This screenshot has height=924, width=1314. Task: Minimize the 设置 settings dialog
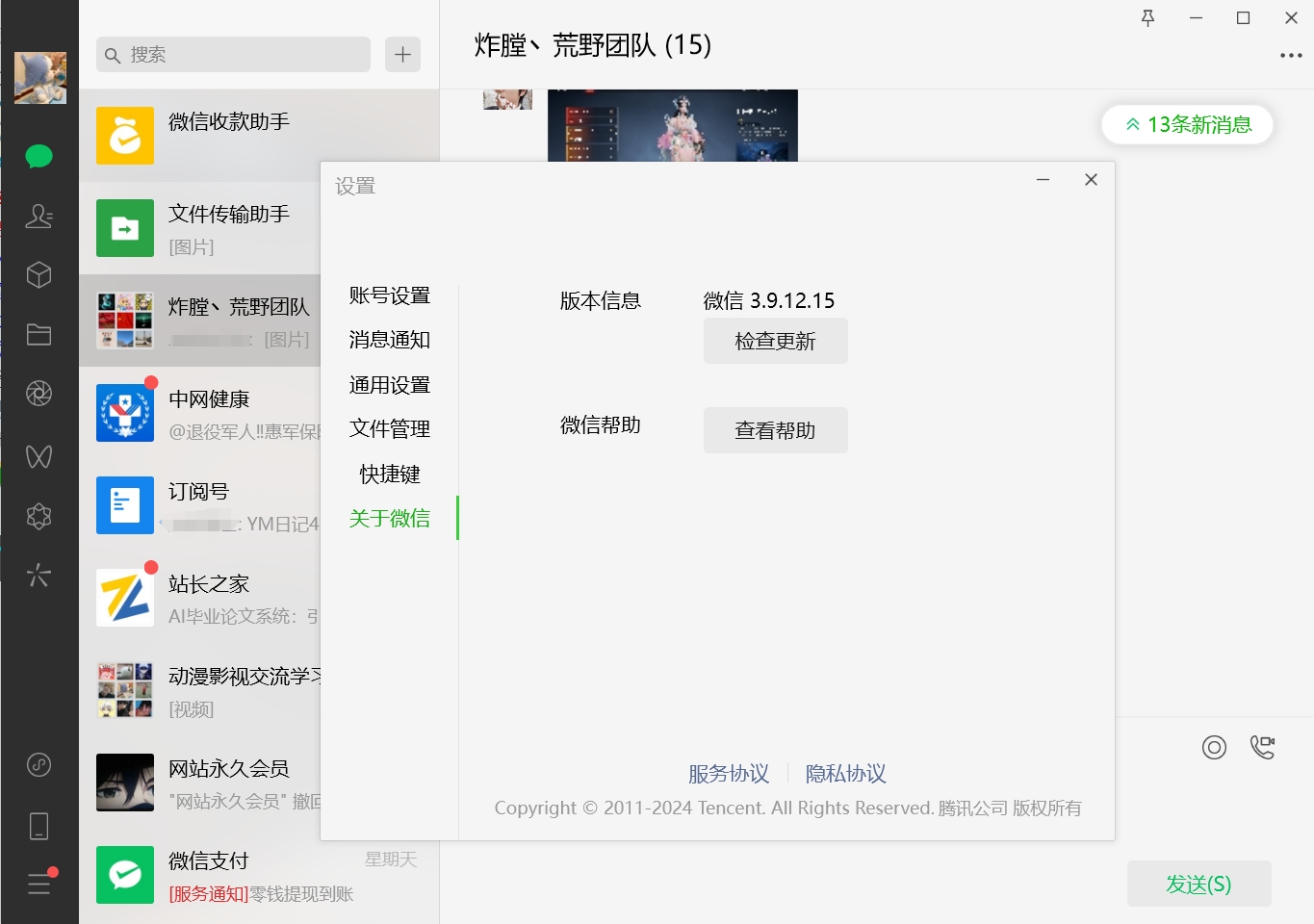point(1043,180)
